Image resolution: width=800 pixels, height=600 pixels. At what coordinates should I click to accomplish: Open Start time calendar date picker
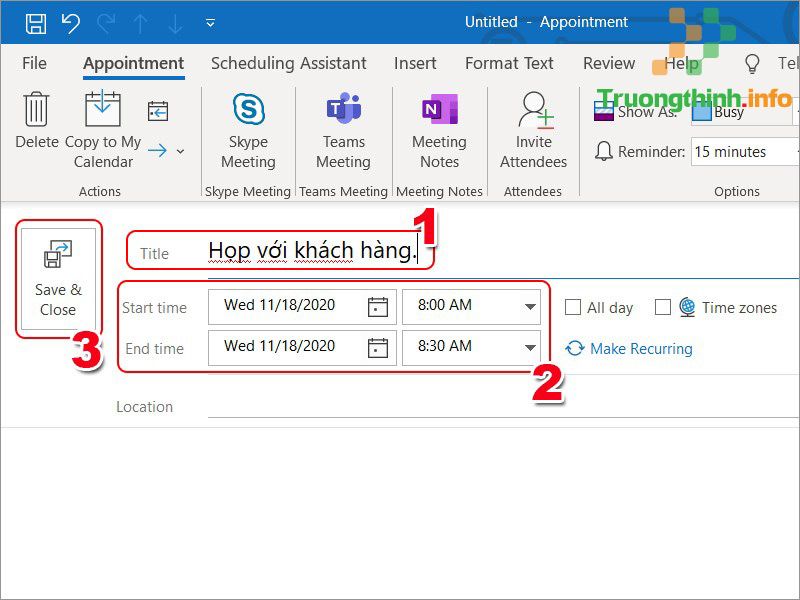coord(378,307)
